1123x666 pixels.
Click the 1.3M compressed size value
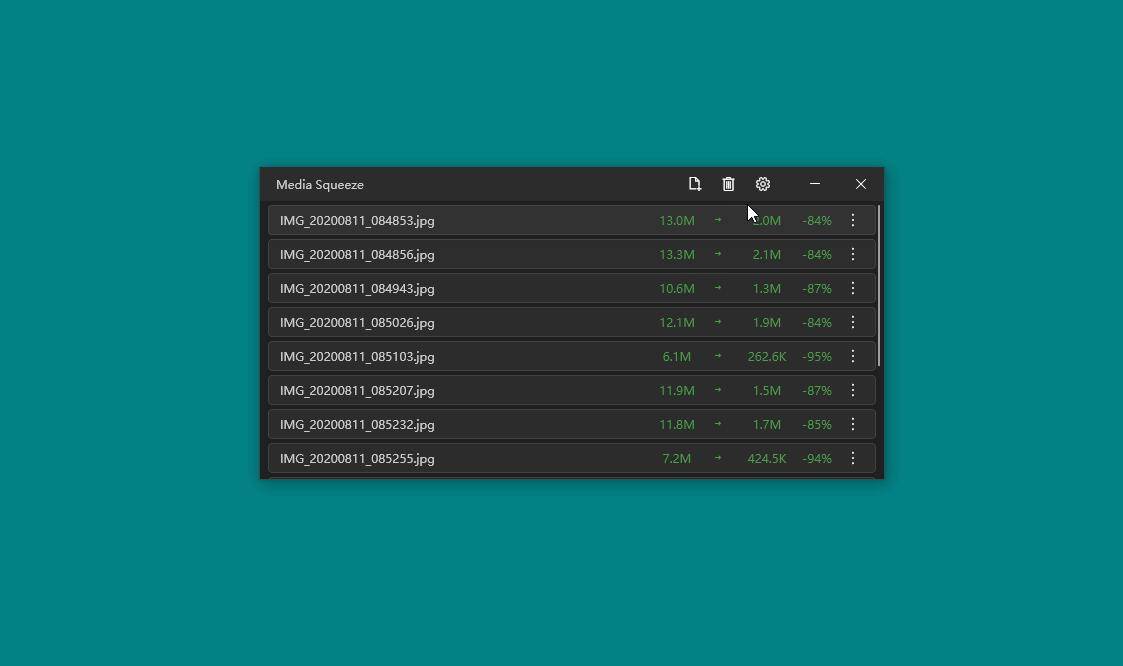coord(767,289)
